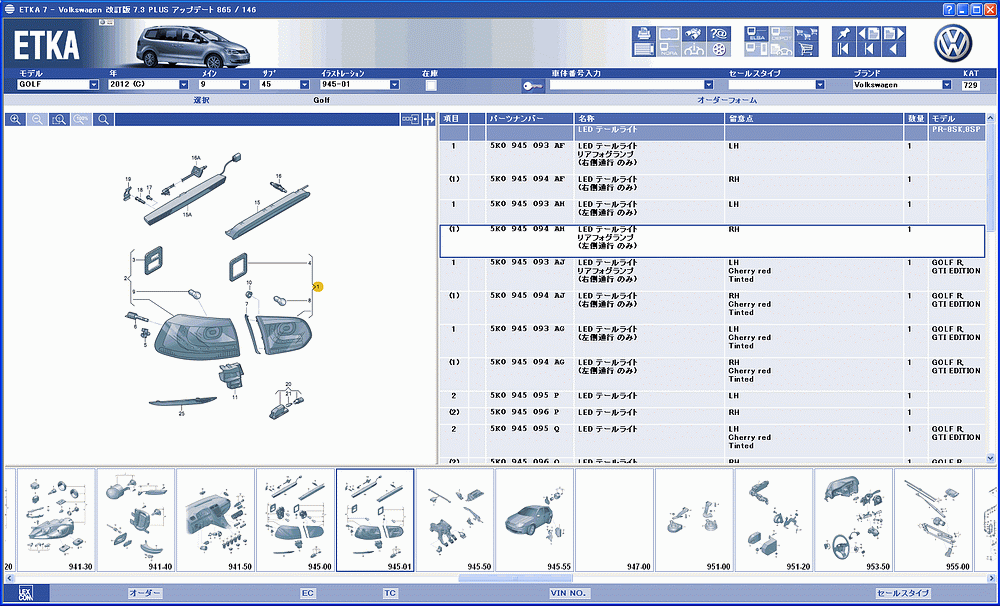Screen dimensions: 1000x606
Task: Click the key icon beside VIN input
Action: pyautogui.click(x=533, y=85)
